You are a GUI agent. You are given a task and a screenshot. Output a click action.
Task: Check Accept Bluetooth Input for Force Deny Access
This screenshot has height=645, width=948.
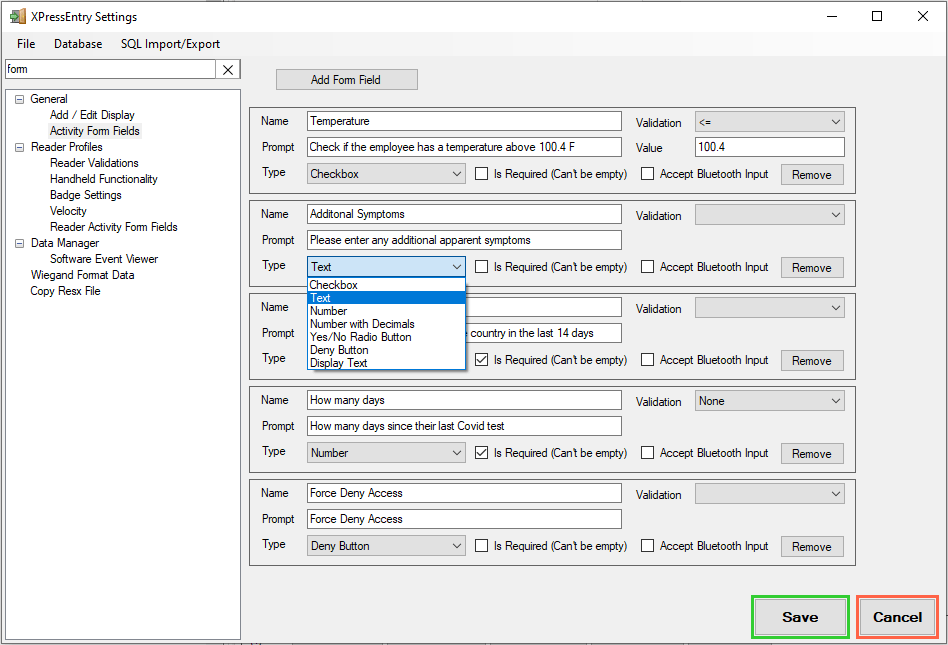648,546
